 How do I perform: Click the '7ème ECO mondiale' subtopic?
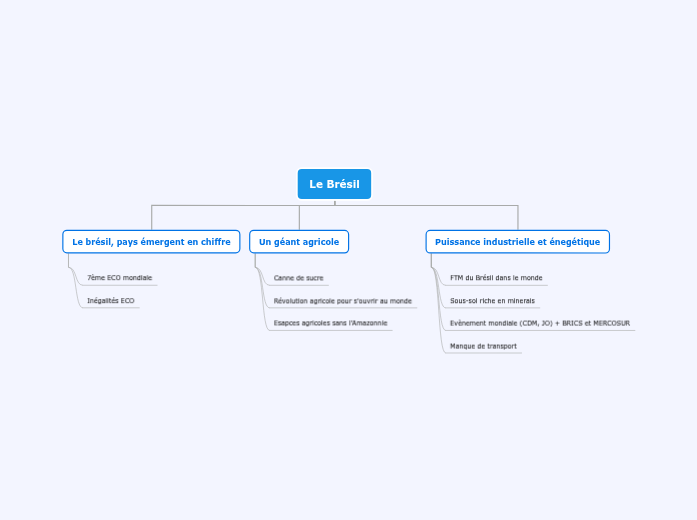pos(120,277)
